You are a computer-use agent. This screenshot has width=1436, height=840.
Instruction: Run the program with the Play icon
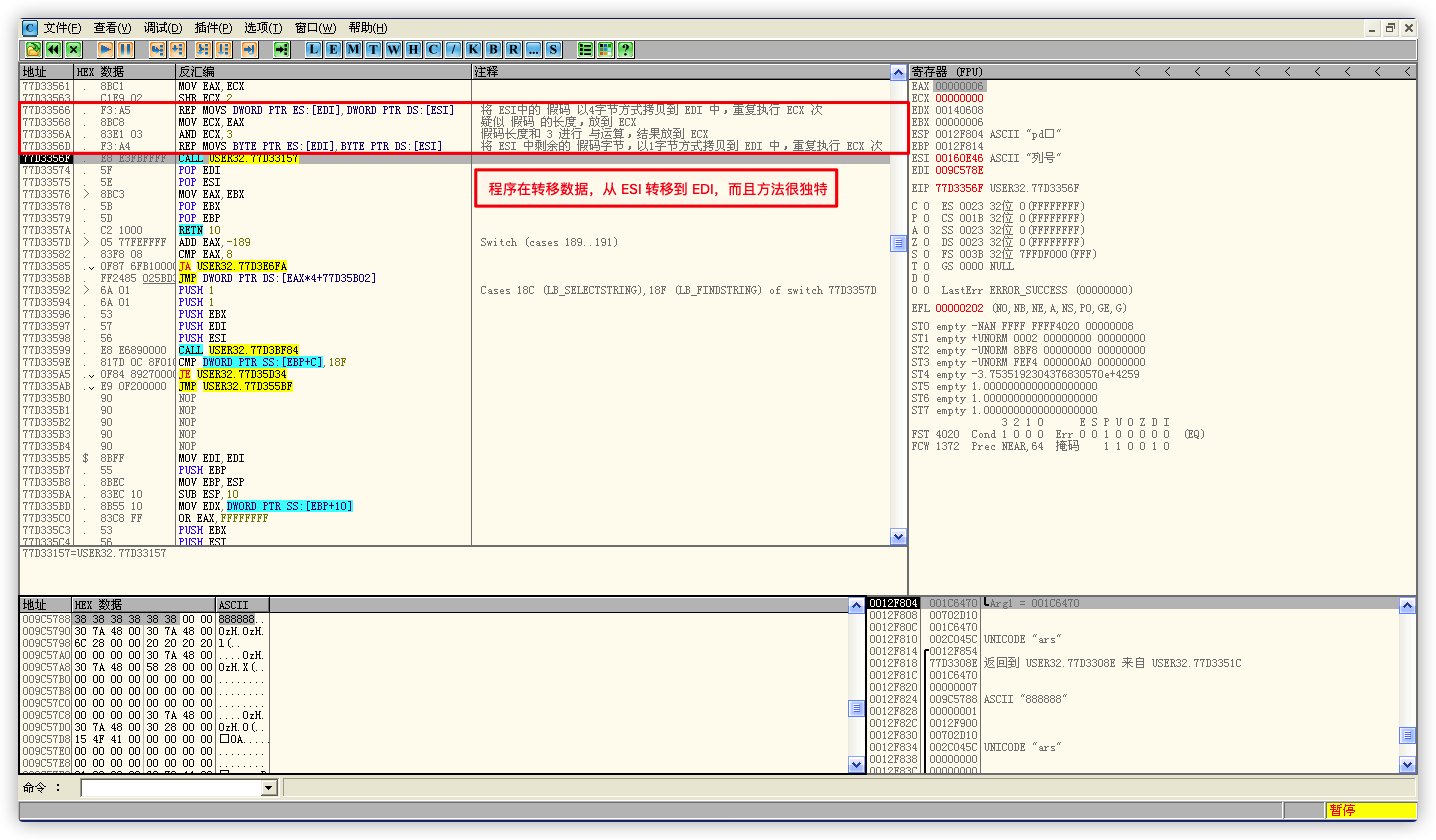pyautogui.click(x=105, y=49)
